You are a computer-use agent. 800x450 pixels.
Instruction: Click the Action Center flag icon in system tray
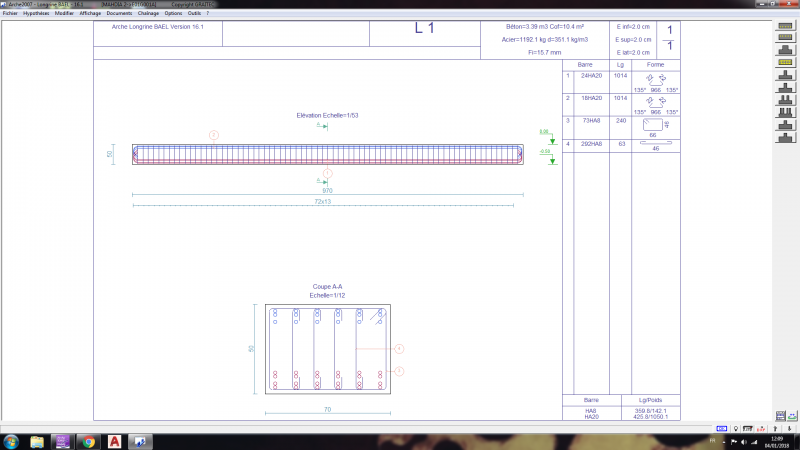point(734,442)
